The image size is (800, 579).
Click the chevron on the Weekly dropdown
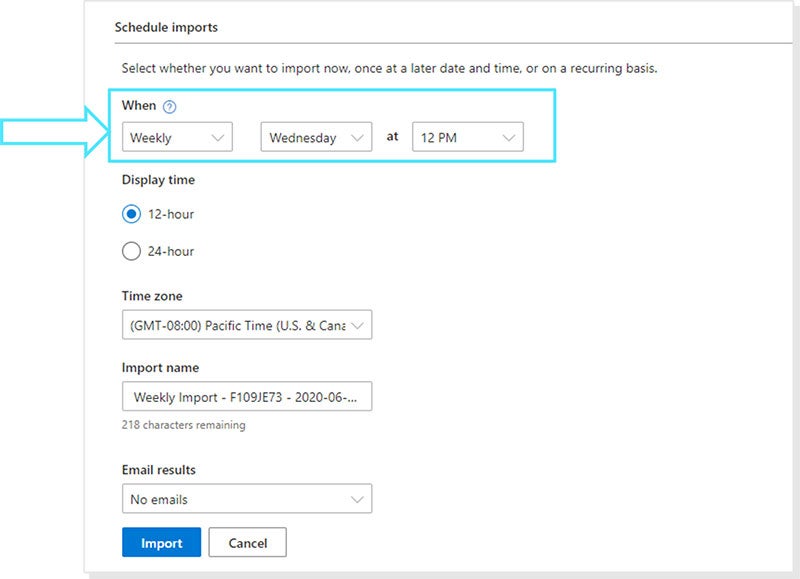[x=219, y=137]
